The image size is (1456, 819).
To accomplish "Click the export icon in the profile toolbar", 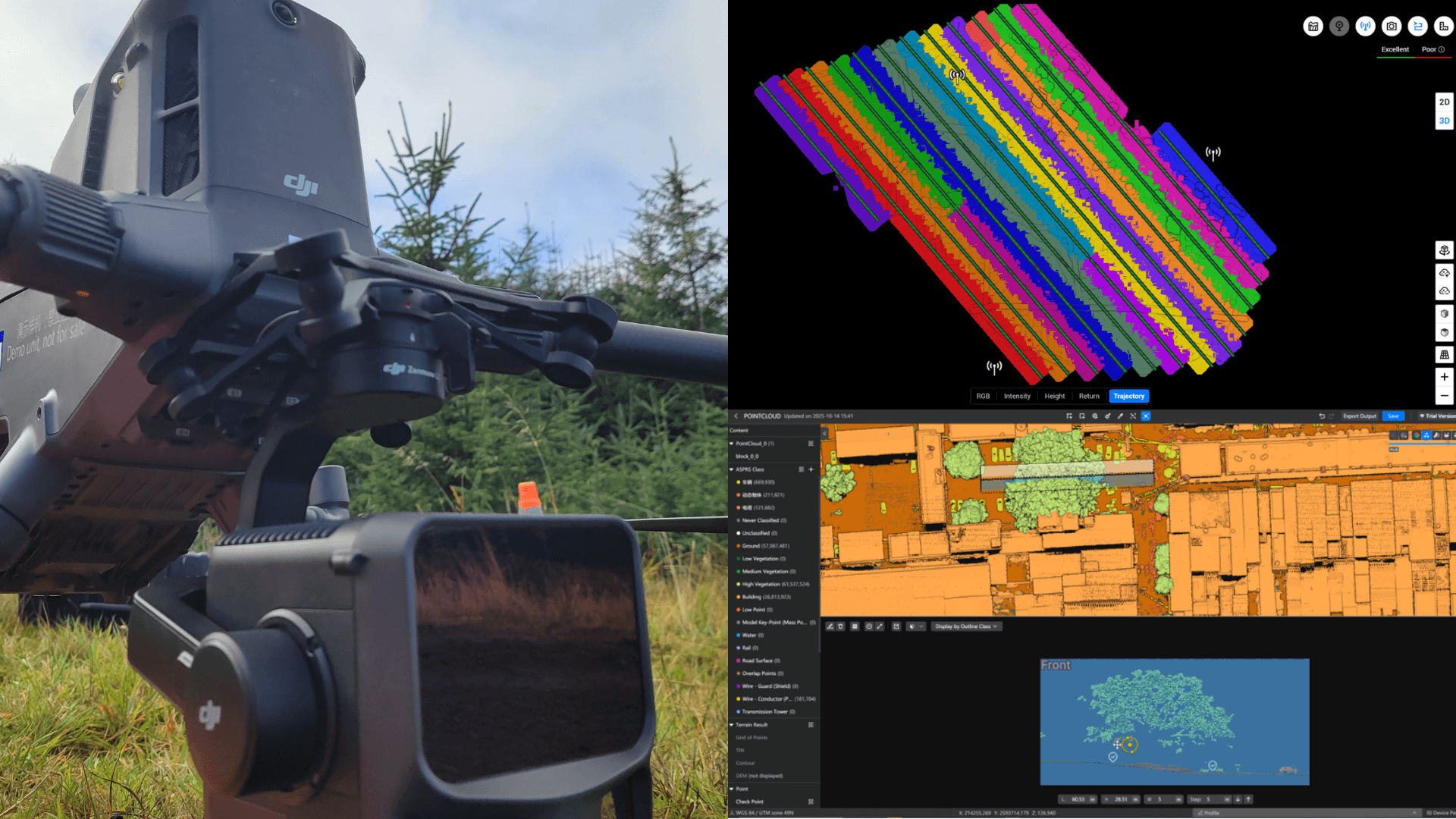I will click(x=896, y=626).
